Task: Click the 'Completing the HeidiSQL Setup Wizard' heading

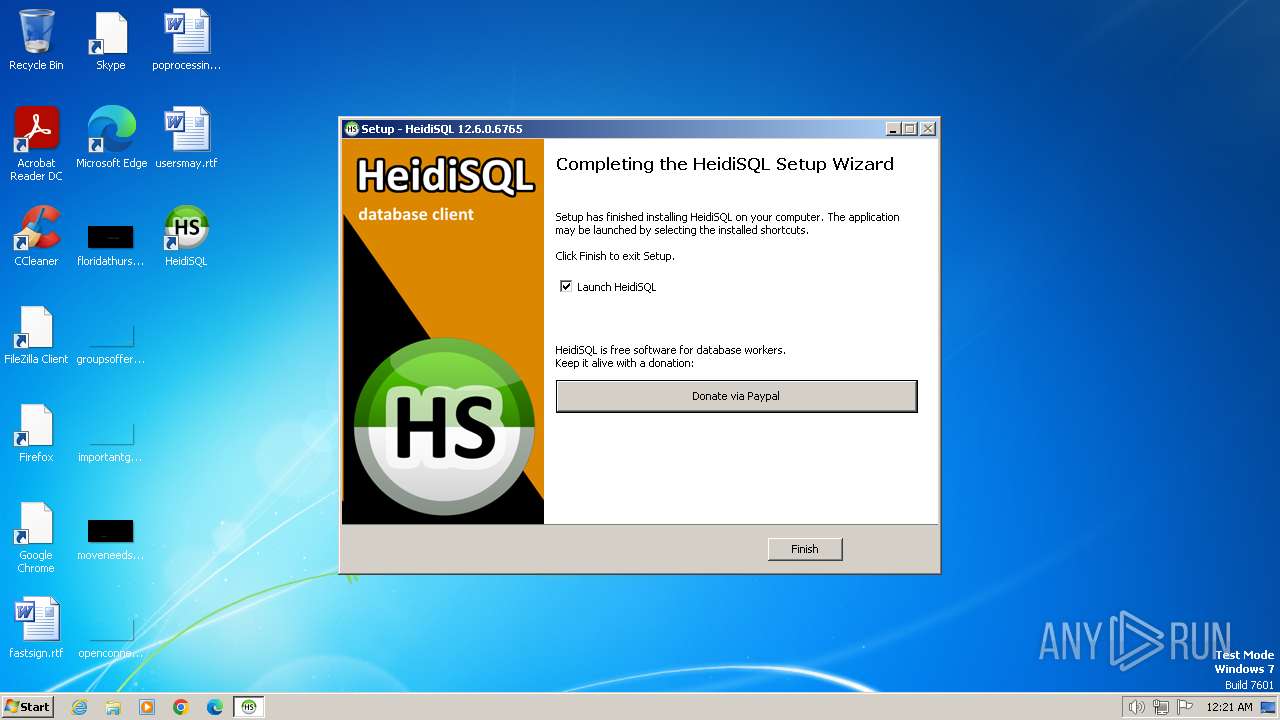Action: [x=725, y=164]
